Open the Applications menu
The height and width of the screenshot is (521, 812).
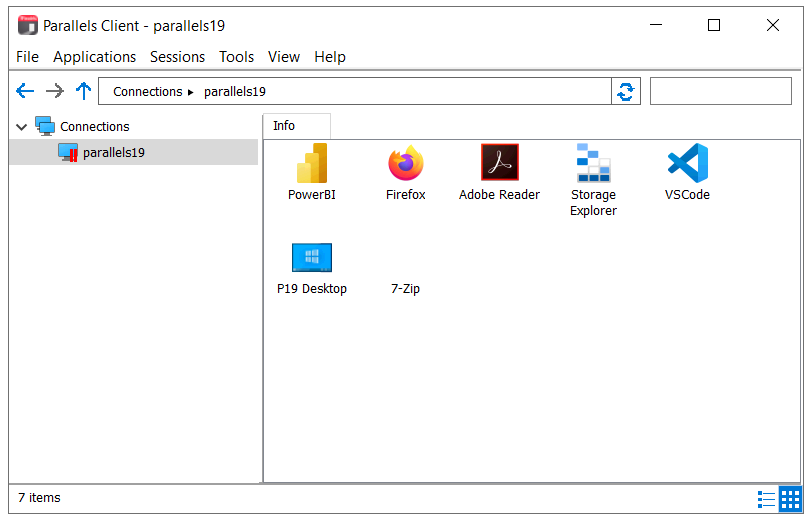(x=94, y=56)
